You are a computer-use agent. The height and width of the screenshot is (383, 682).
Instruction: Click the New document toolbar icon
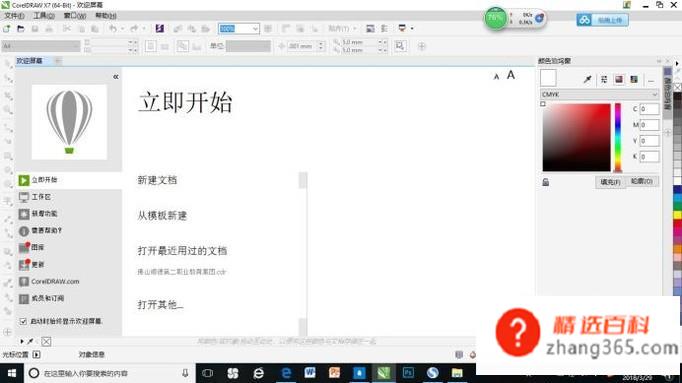pyautogui.click(x=7, y=29)
